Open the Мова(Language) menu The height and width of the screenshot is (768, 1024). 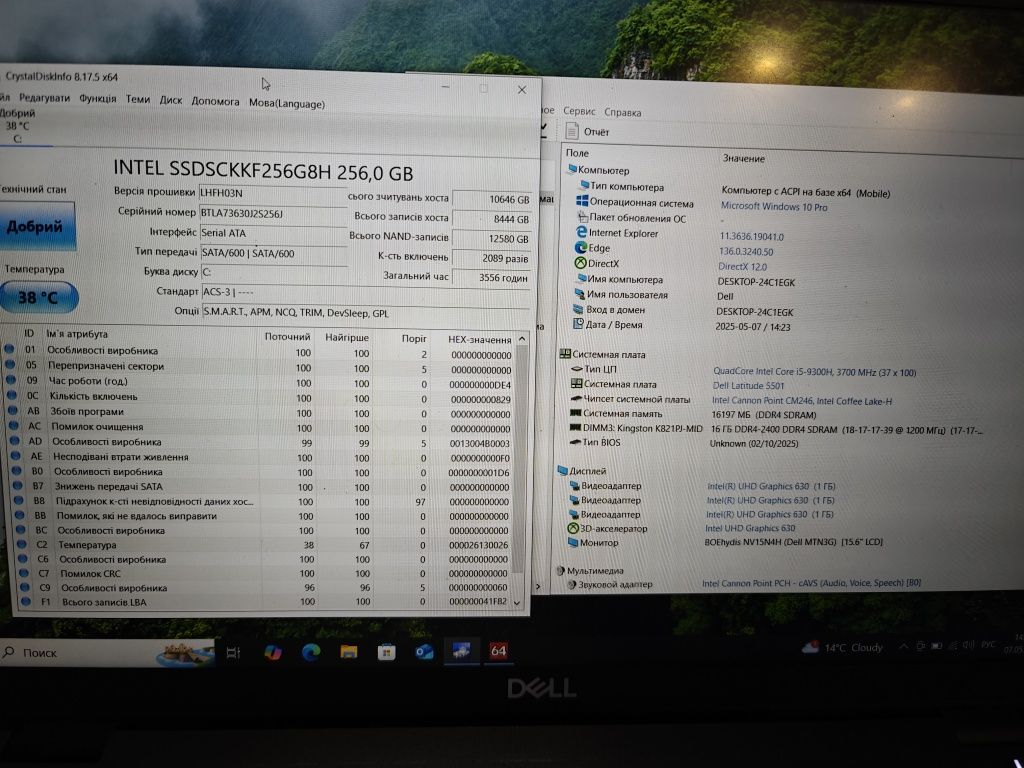click(287, 103)
